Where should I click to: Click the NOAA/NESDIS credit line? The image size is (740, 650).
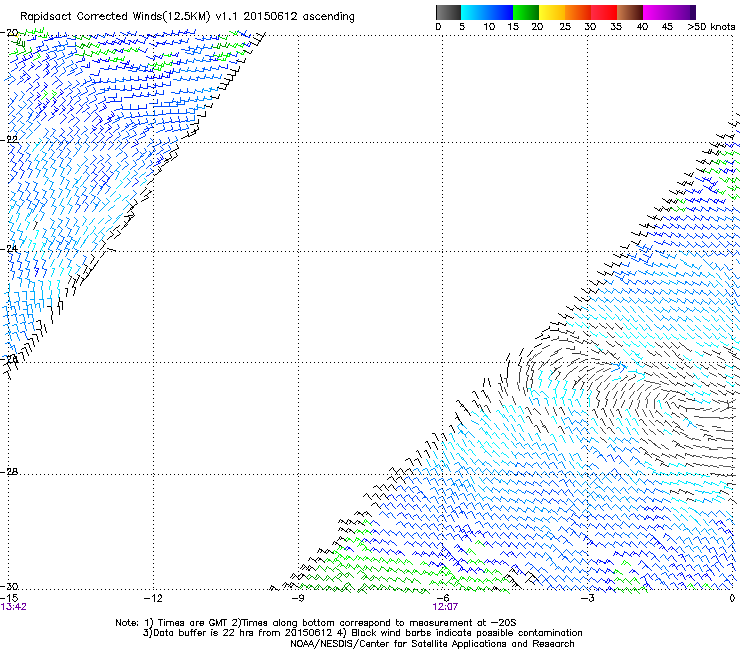tap(432, 644)
